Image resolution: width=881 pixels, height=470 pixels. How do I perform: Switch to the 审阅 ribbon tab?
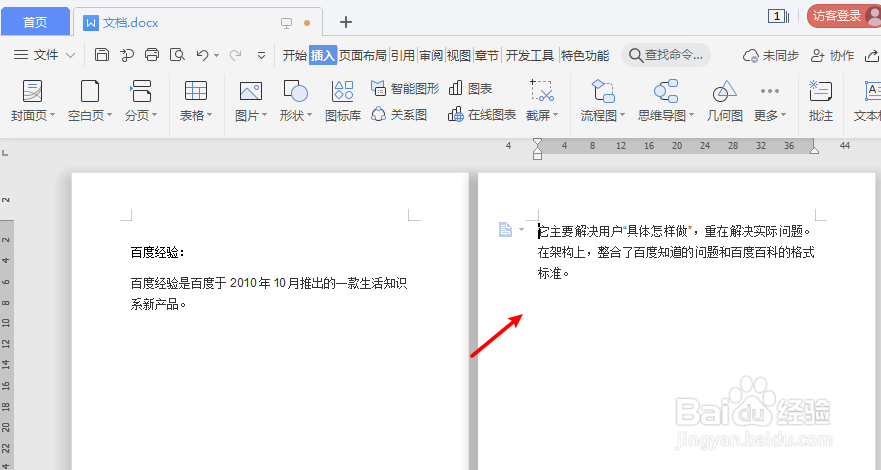click(x=431, y=55)
